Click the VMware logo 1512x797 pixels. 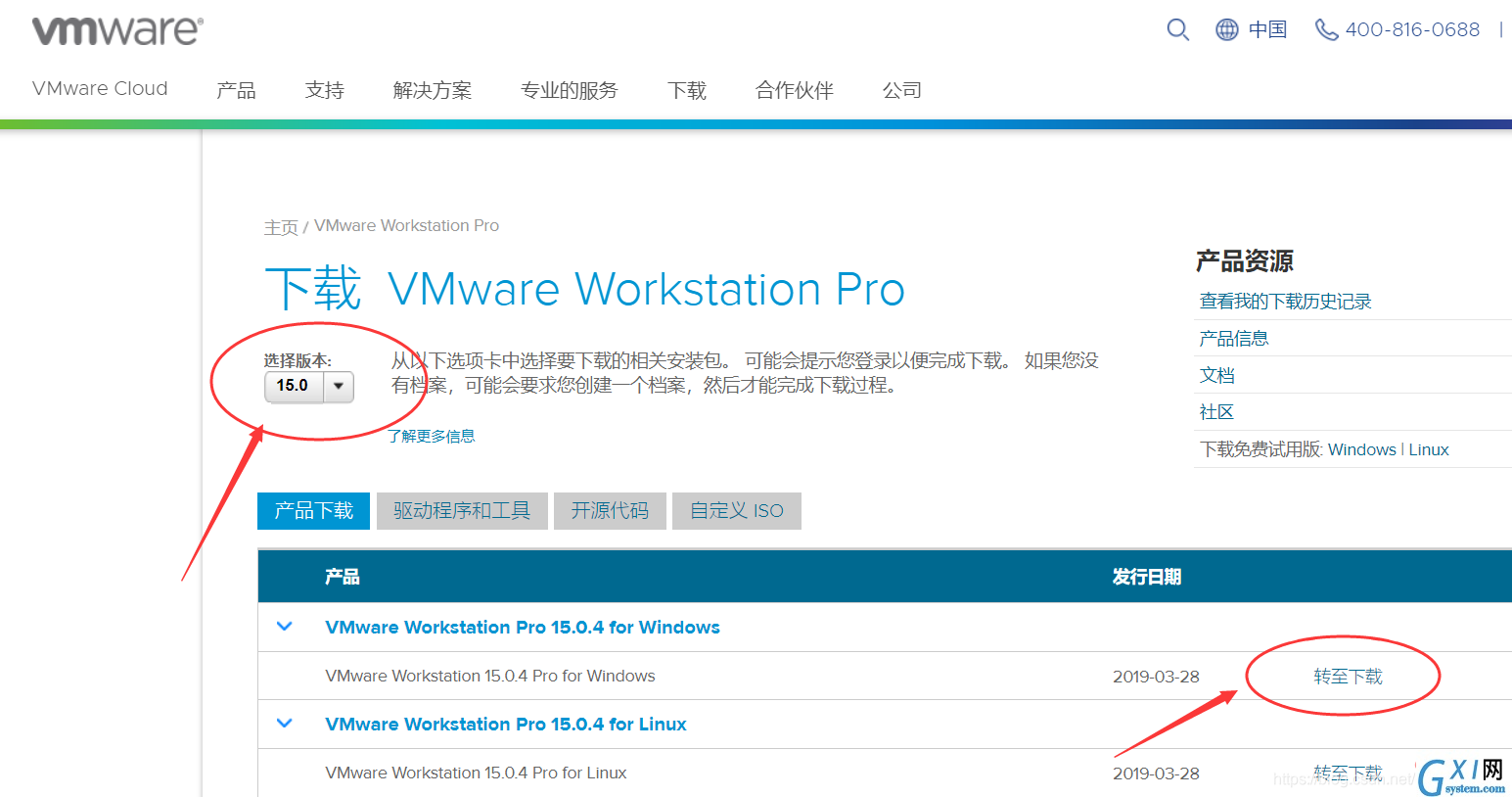point(117,30)
